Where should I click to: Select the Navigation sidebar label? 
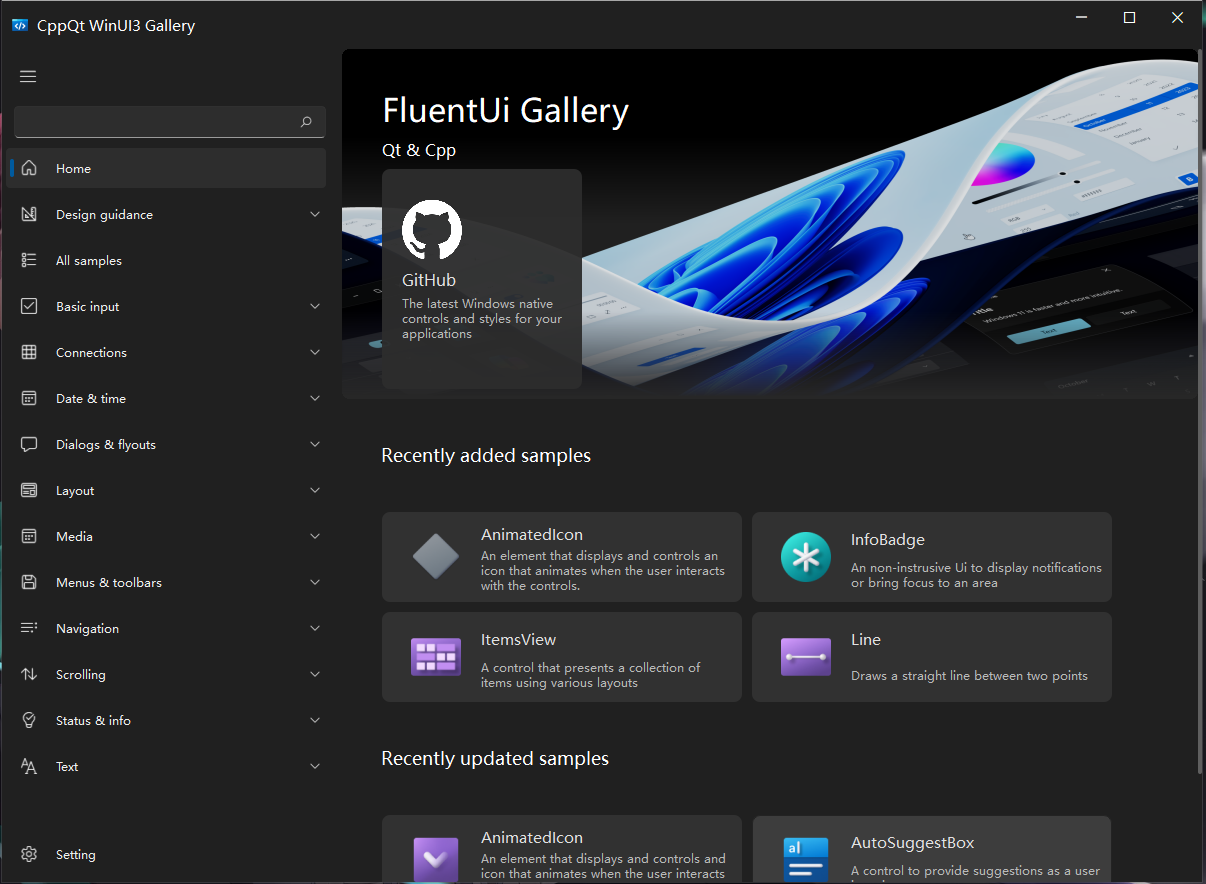click(x=87, y=629)
